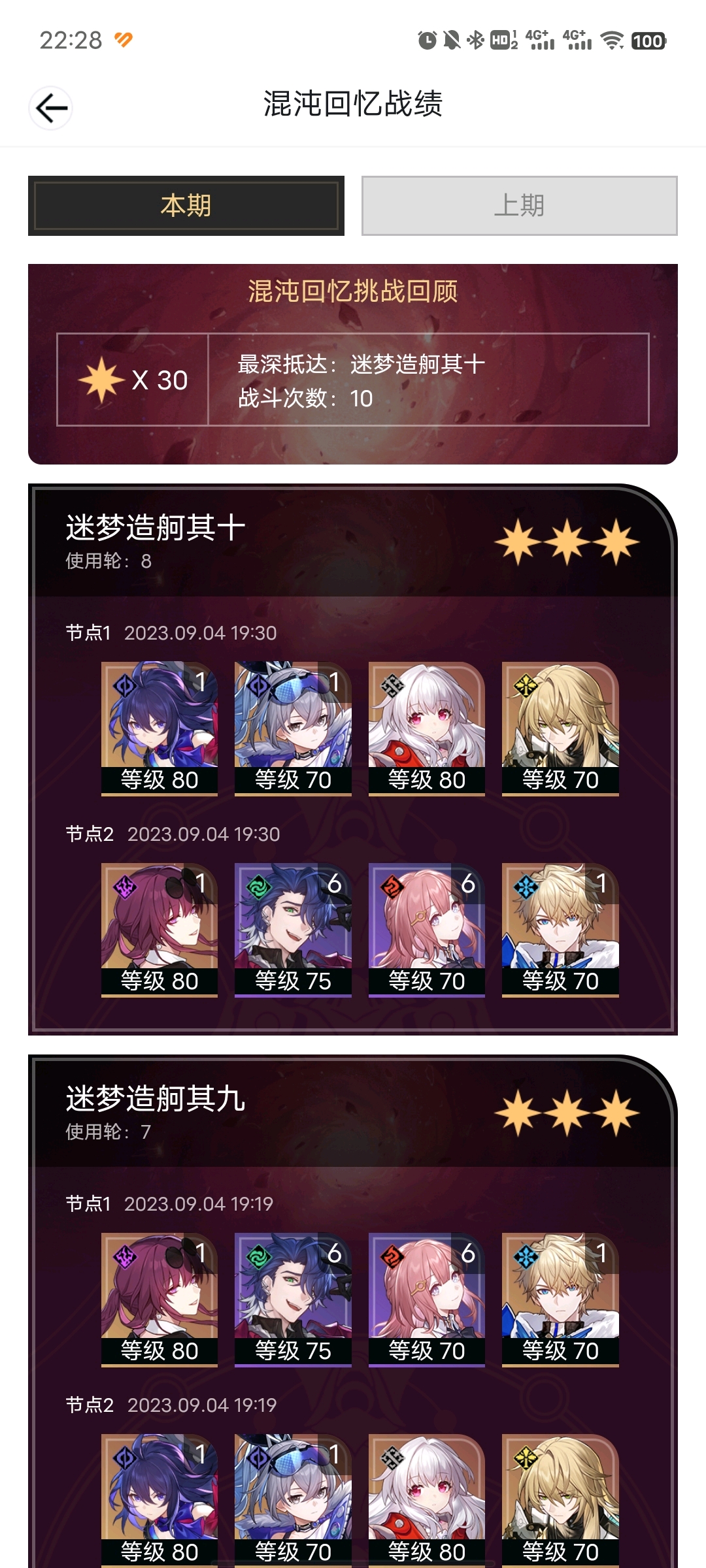Select Sampo portrait in 迷梦造舸其十 节点2
This screenshot has width=706, height=1568.
click(x=293, y=930)
